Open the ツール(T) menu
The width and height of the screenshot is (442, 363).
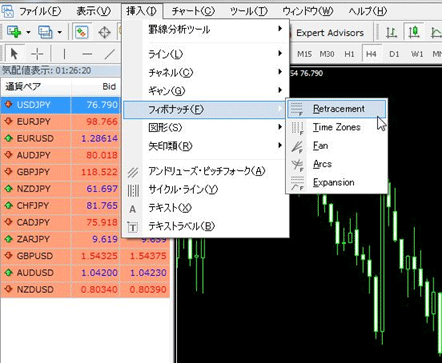tap(249, 11)
